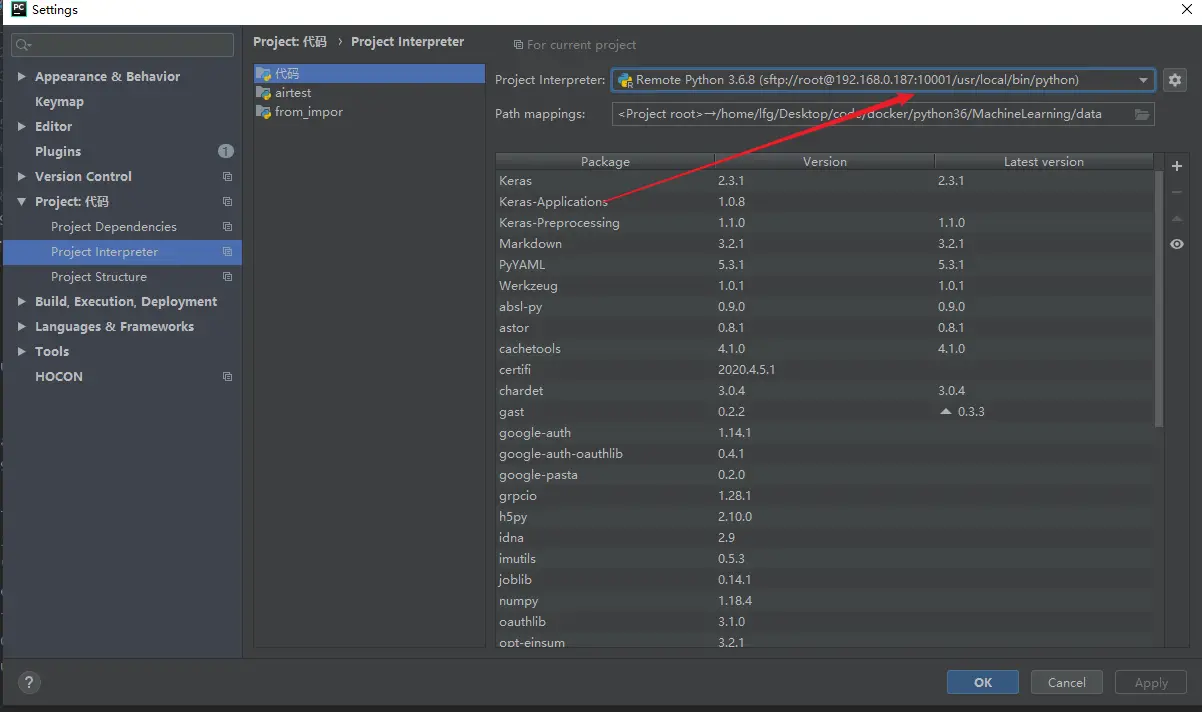Click copy icon beside Version Control
Image resolution: width=1202 pixels, height=712 pixels.
click(x=227, y=177)
